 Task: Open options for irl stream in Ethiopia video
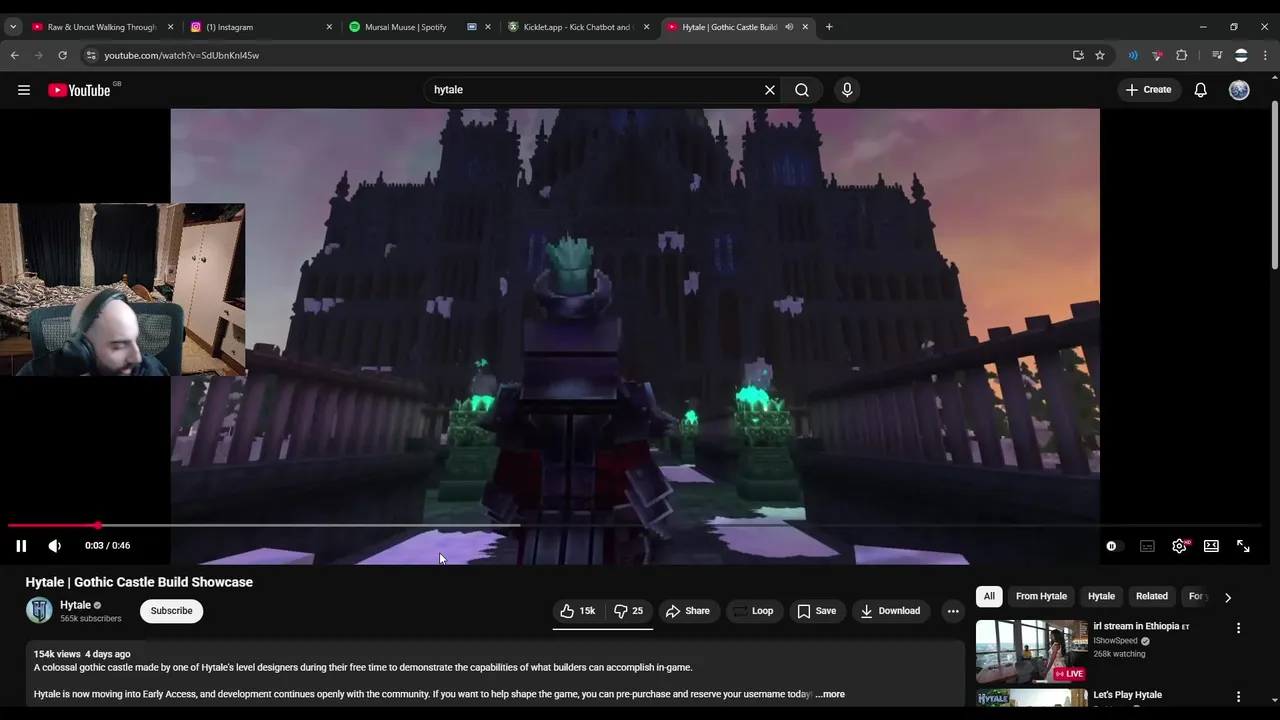tap(1238, 628)
